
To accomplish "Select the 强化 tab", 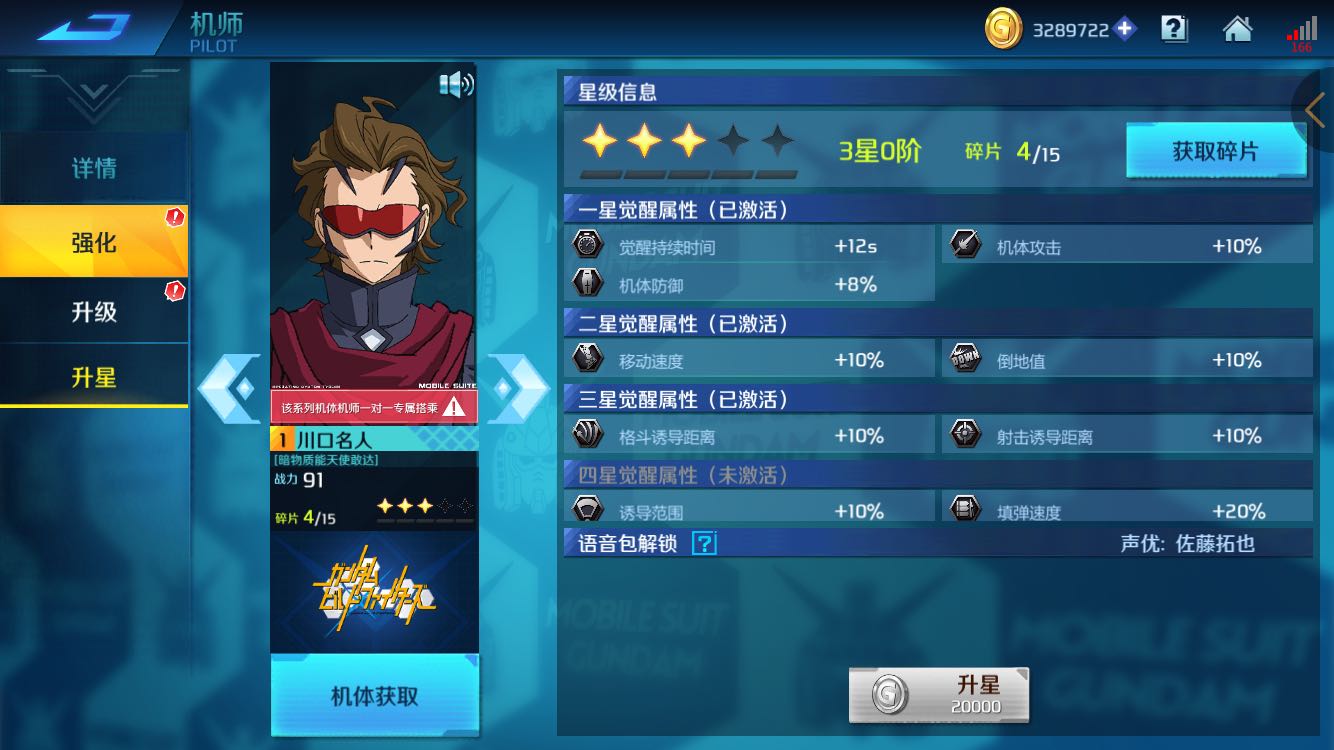I will point(94,242).
